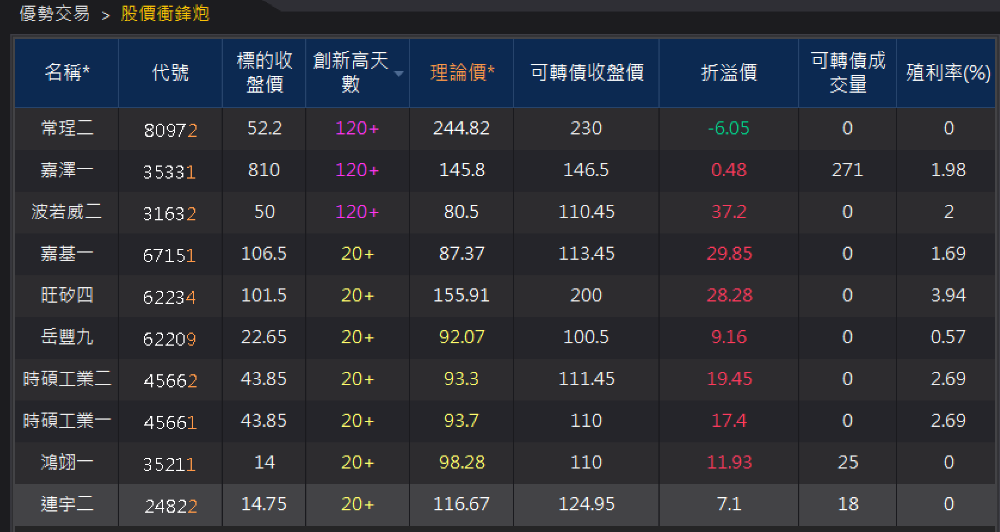Click code 62209

(170, 339)
